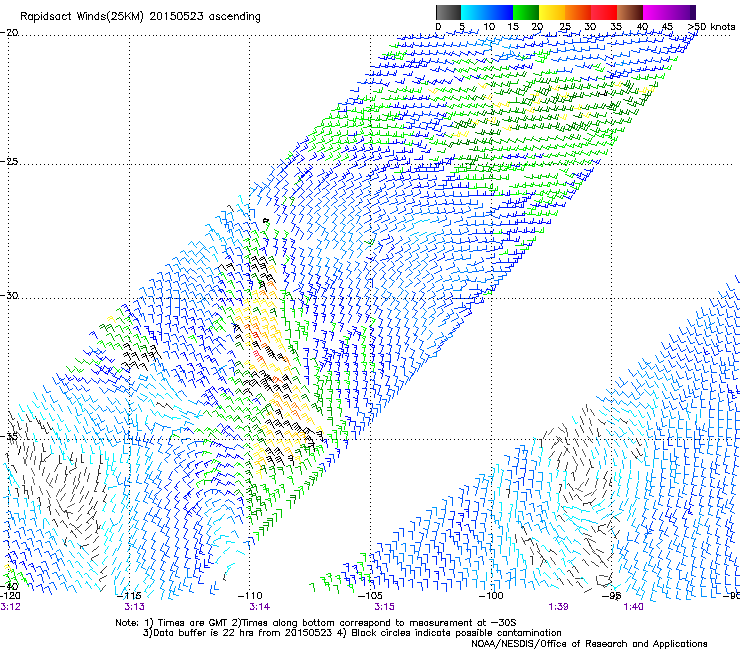Click the note line 'Data buffer is 22 hrs'
Viewport: 740px width, 650px height.
coord(352,633)
